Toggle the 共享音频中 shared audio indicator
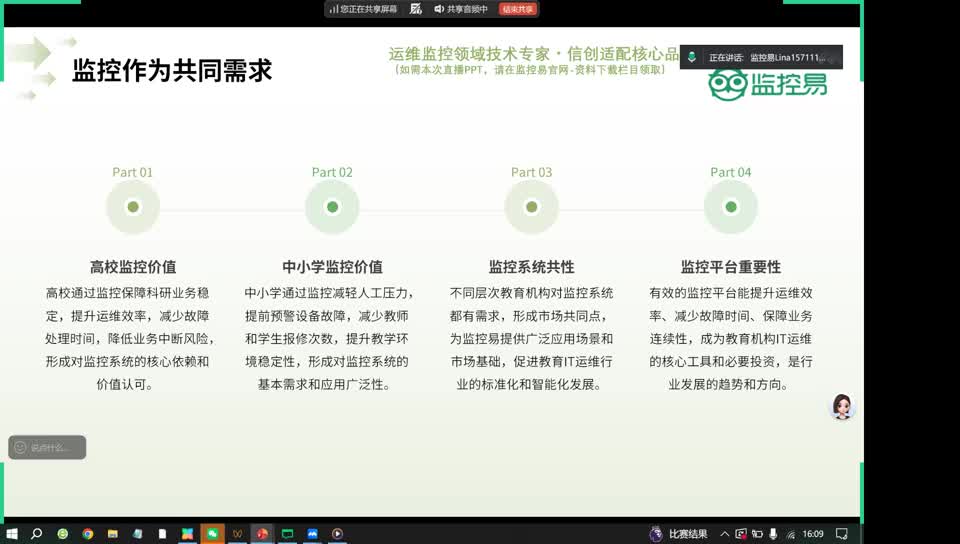This screenshot has width=960, height=544. click(x=461, y=9)
